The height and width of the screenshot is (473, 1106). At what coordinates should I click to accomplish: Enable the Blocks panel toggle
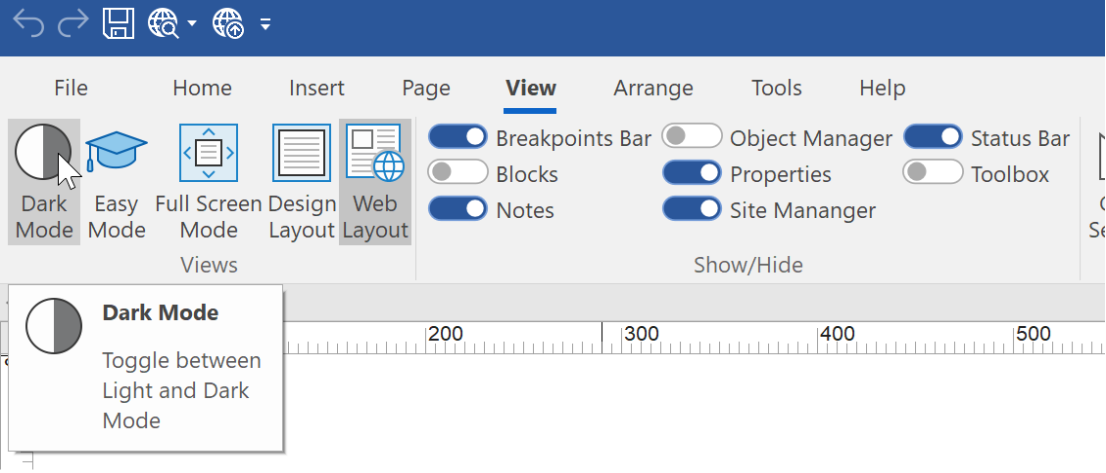pyautogui.click(x=458, y=172)
